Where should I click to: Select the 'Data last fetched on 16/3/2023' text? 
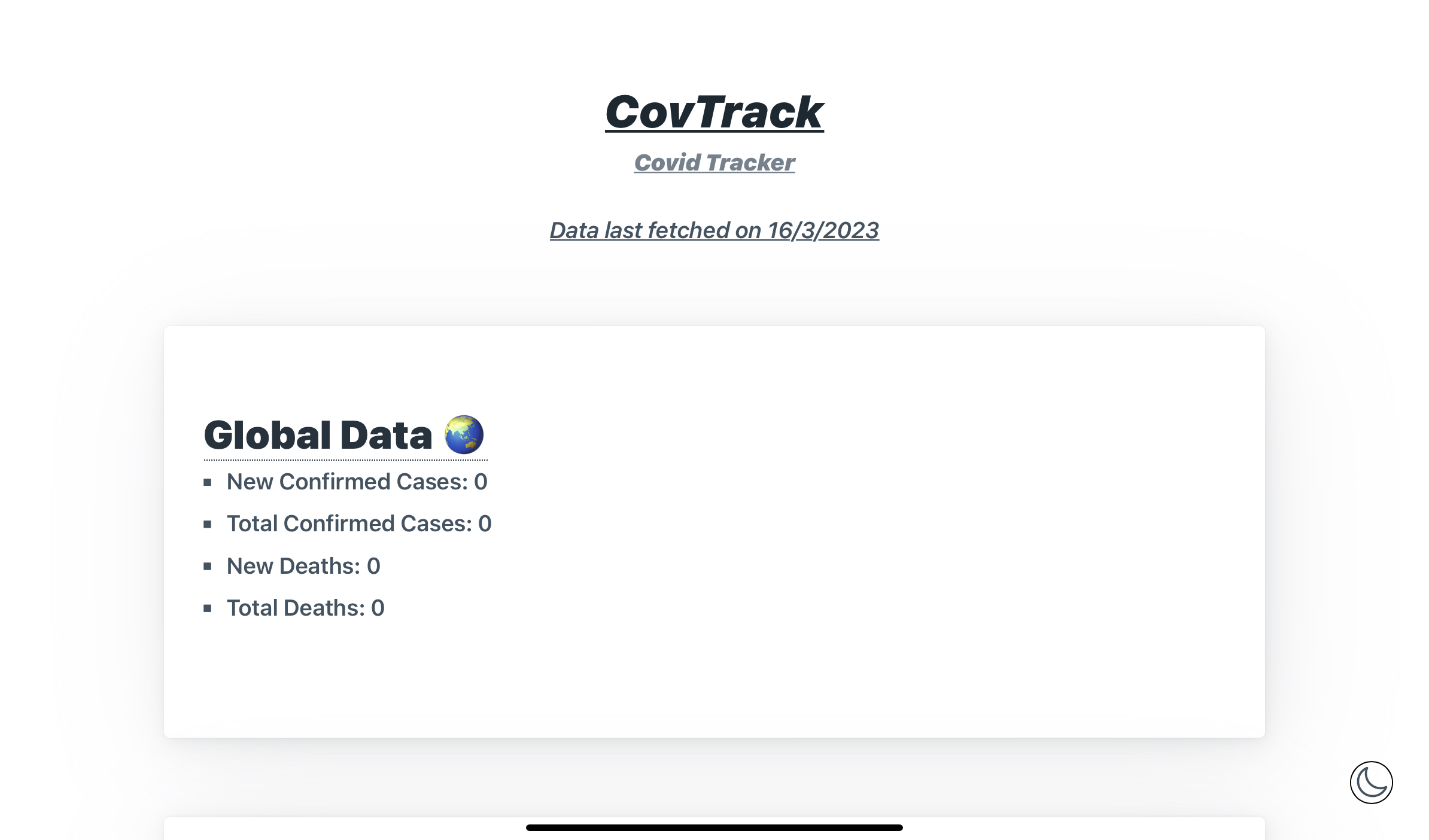pyautogui.click(x=714, y=230)
